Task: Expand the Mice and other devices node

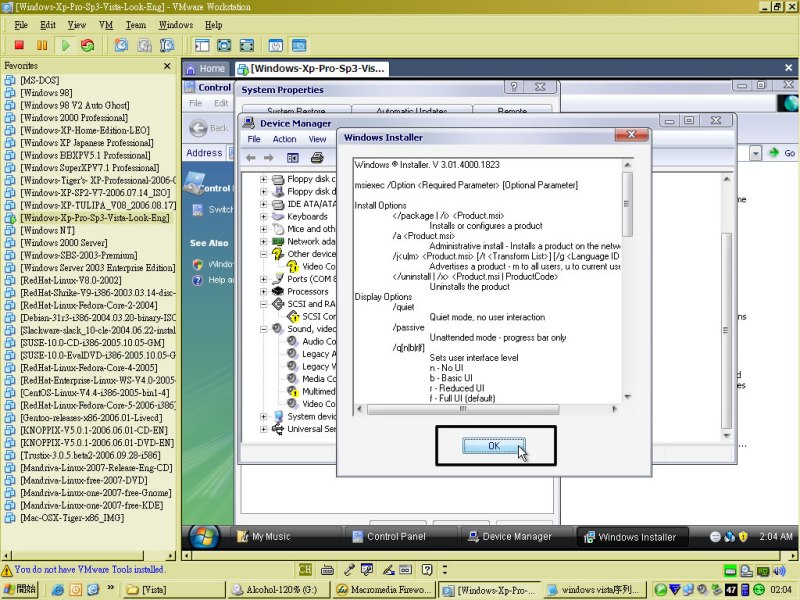Action: pyautogui.click(x=263, y=229)
